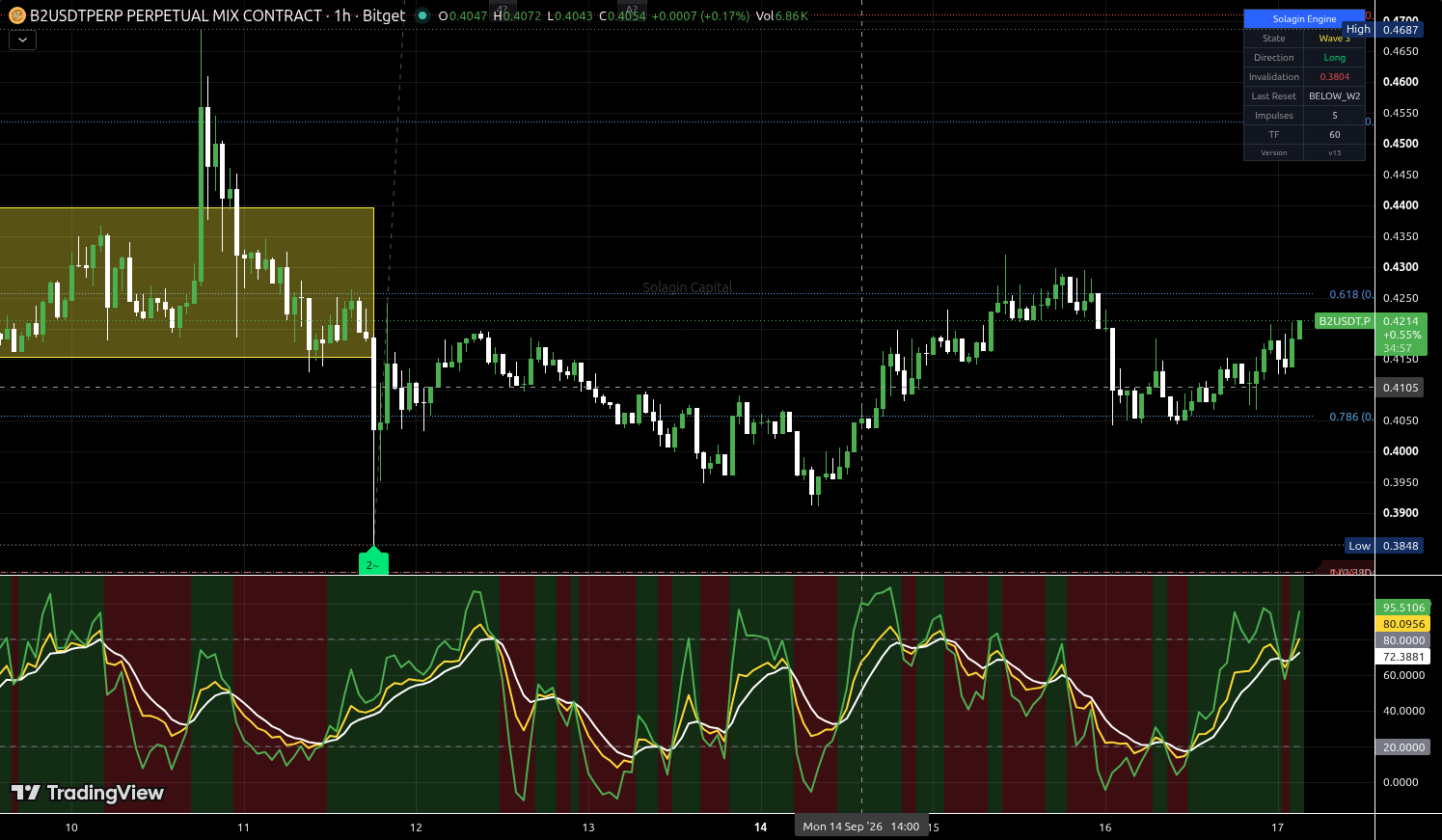Click date label 16 on time axis

pyautogui.click(x=1105, y=827)
